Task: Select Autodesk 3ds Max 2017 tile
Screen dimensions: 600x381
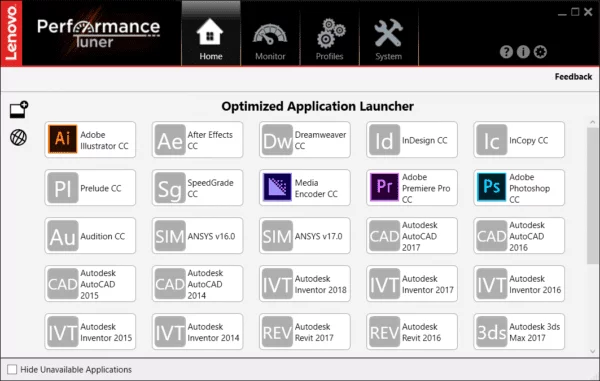Action: point(519,332)
